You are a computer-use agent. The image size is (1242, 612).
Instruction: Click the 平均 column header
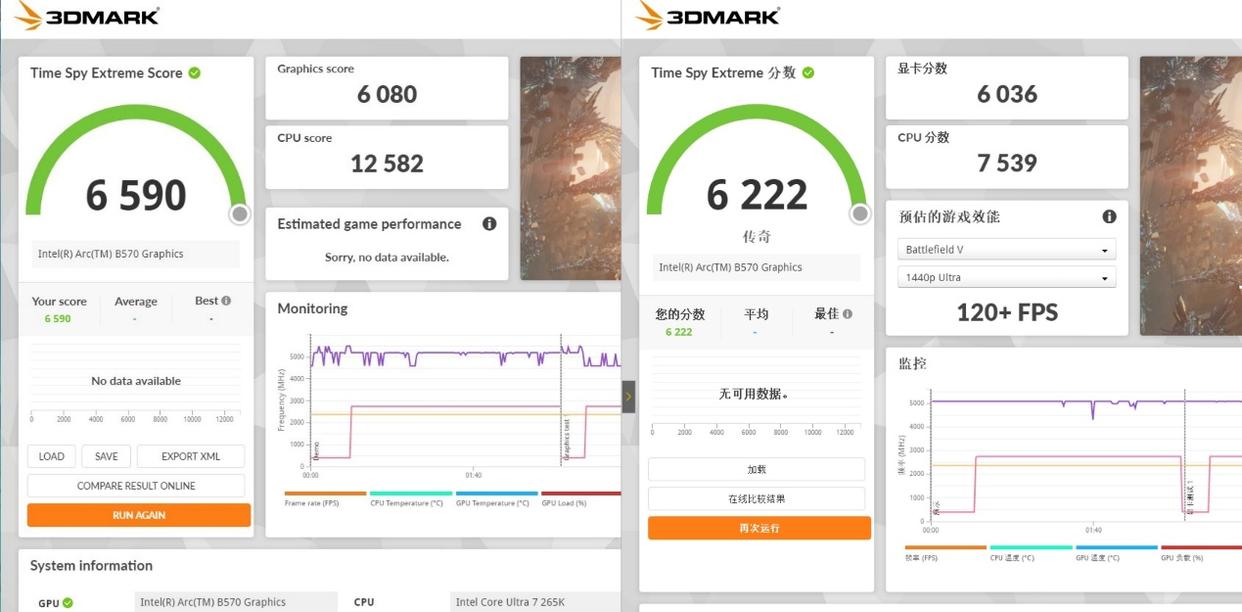pyautogui.click(x=757, y=314)
